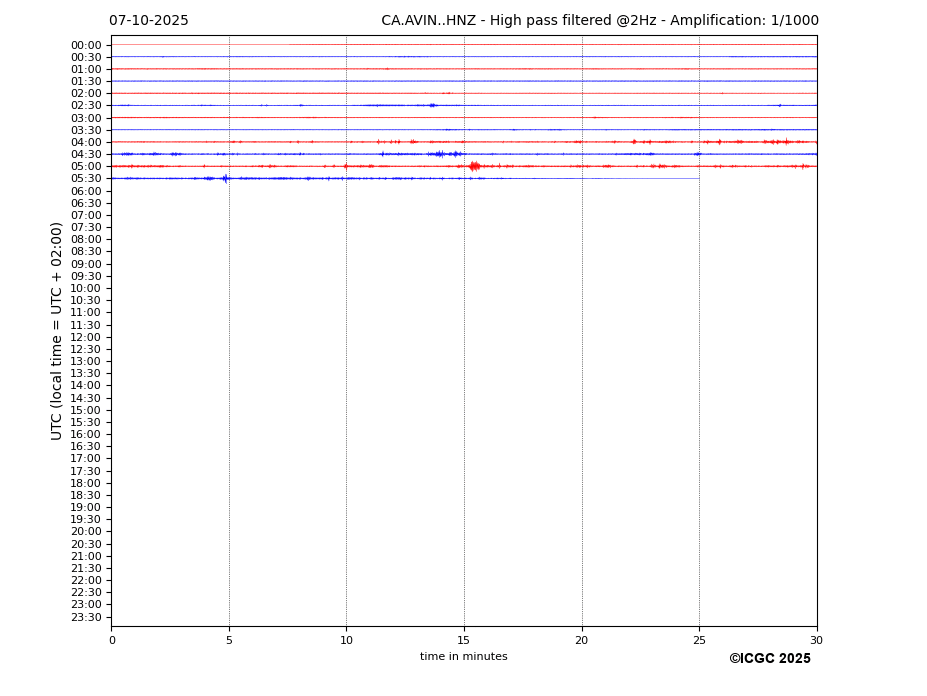
Task: Select the blue burst on the 04:30 trace
Action: tap(440, 154)
